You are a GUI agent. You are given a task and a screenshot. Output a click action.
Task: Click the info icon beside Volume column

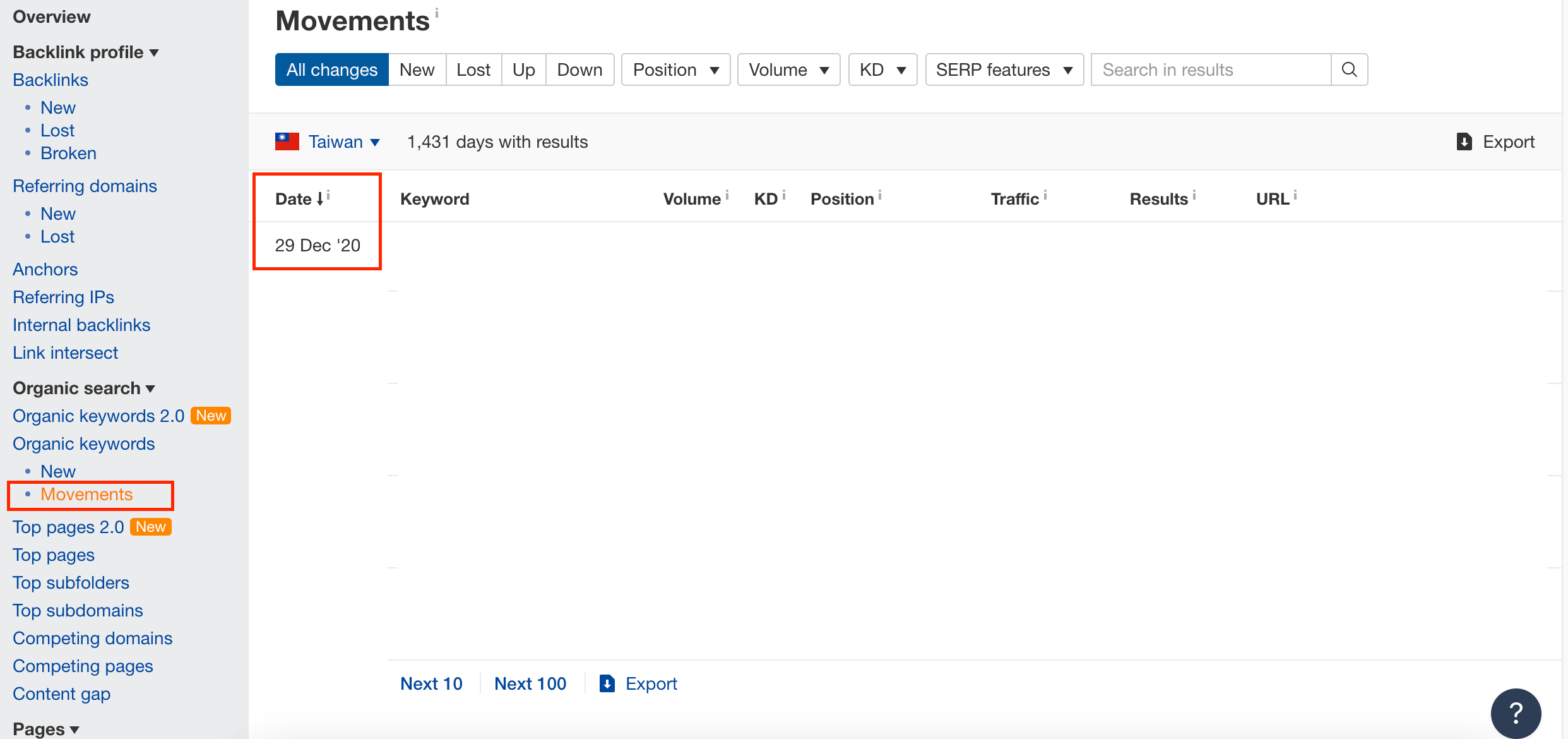tap(727, 195)
